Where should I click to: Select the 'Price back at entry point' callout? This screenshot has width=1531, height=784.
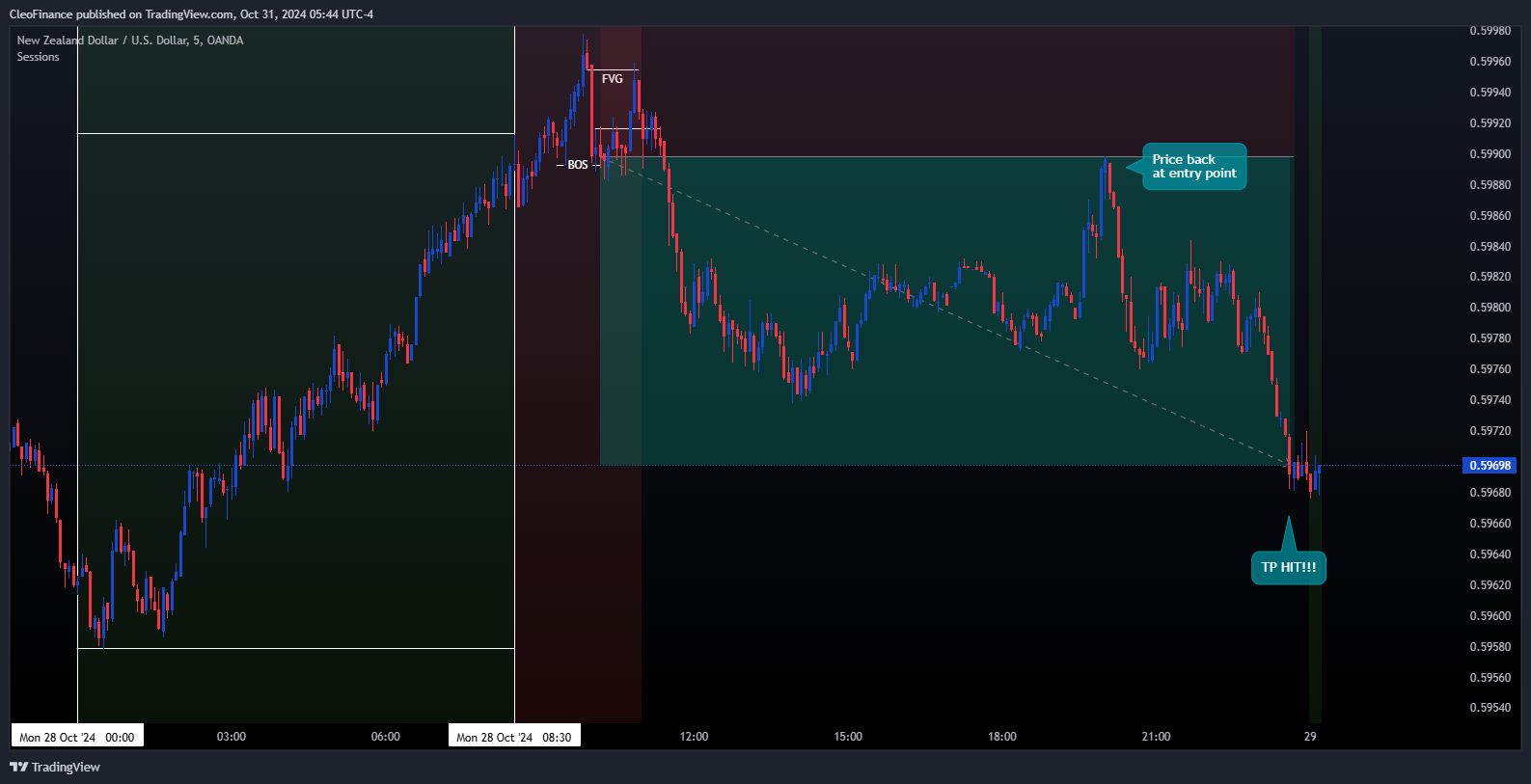click(1194, 167)
